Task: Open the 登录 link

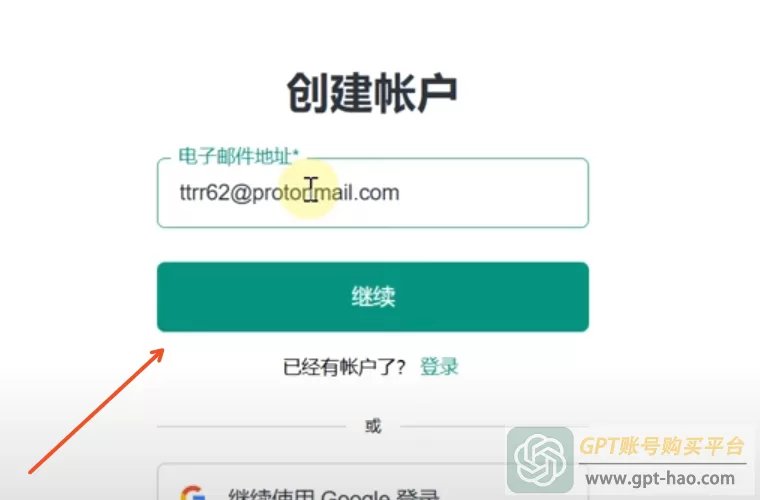Action: [x=439, y=367]
